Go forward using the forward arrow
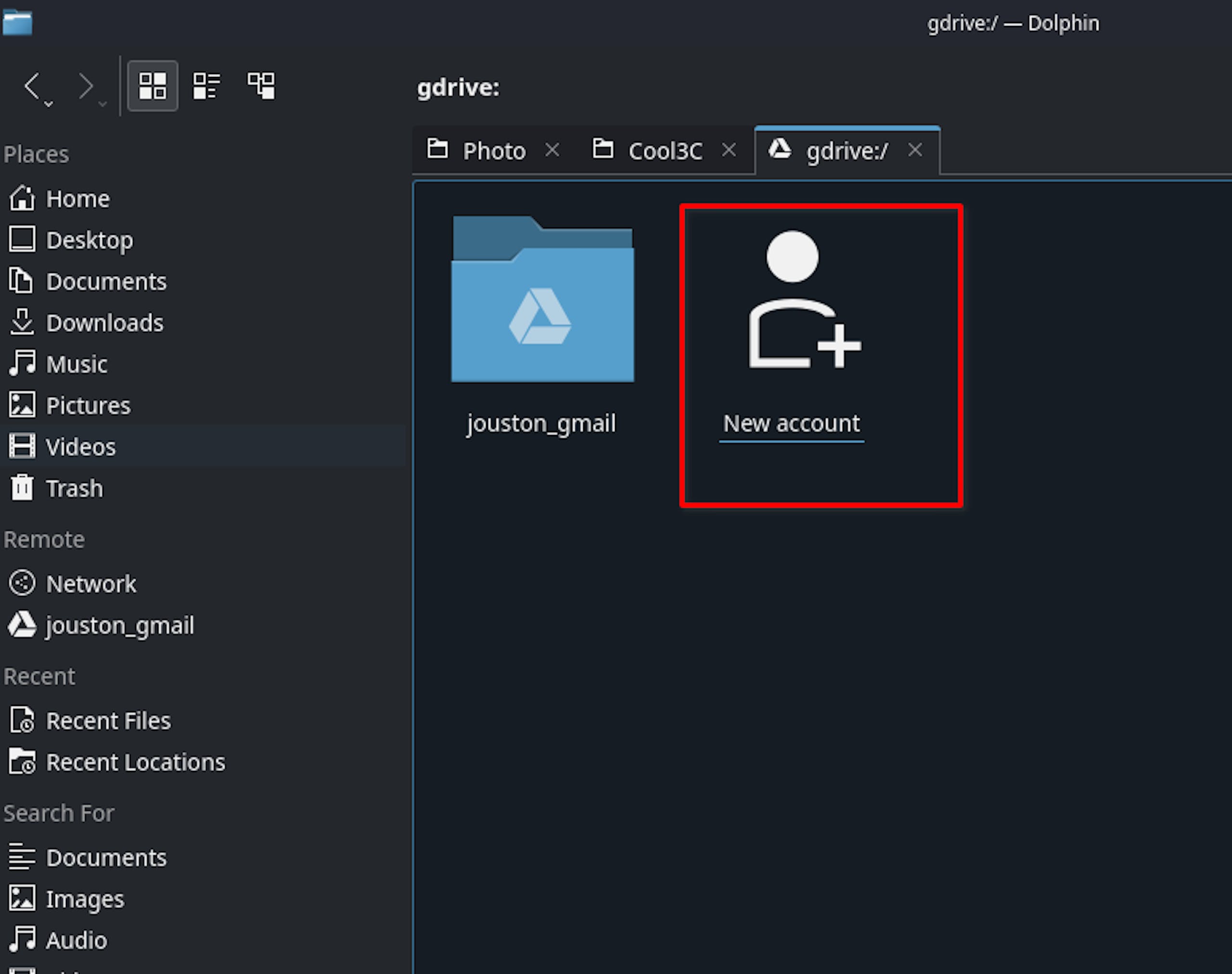Image resolution: width=1232 pixels, height=974 pixels. 86,86
